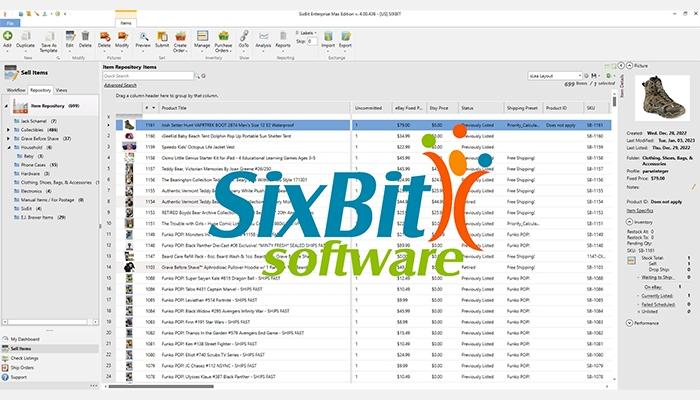Click the Submit icon in Sell group
700x400 pixels.
pos(162,36)
